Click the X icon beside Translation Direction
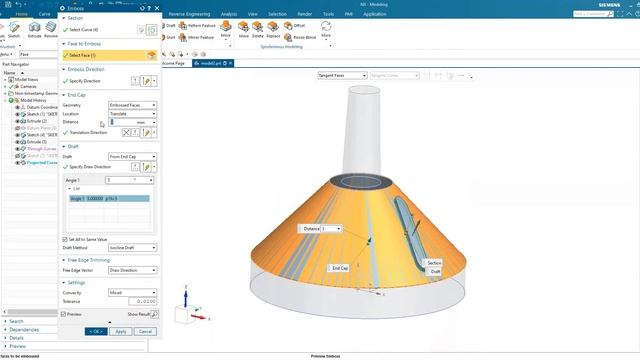Screen dimensions: 640x360 coord(126,132)
